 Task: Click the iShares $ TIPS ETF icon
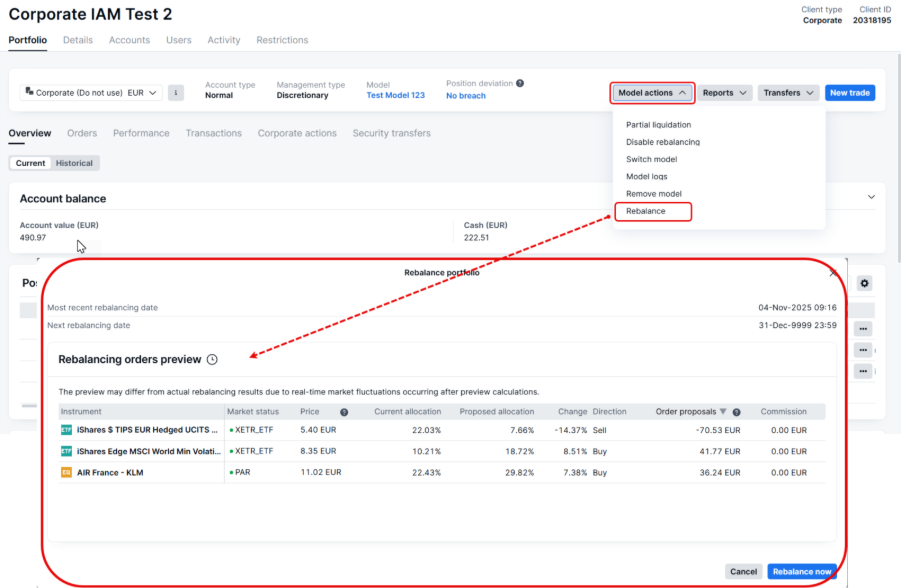[66, 430]
